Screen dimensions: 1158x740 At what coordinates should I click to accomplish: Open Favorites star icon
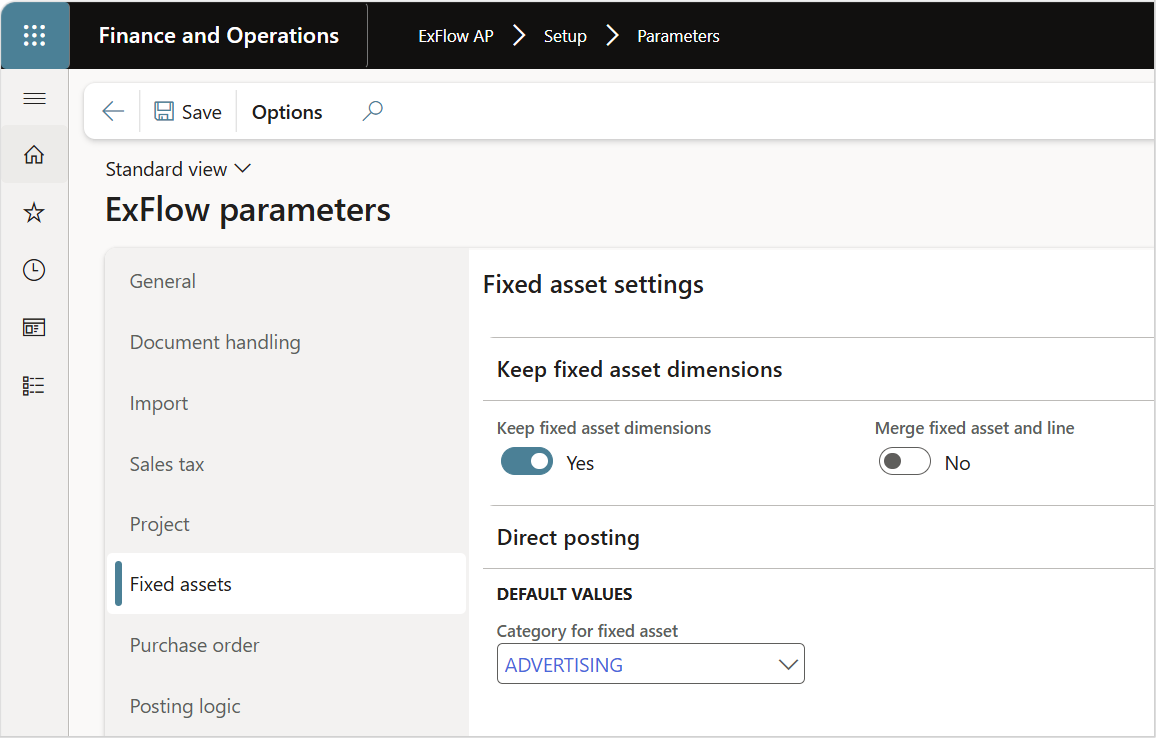pyautogui.click(x=35, y=213)
